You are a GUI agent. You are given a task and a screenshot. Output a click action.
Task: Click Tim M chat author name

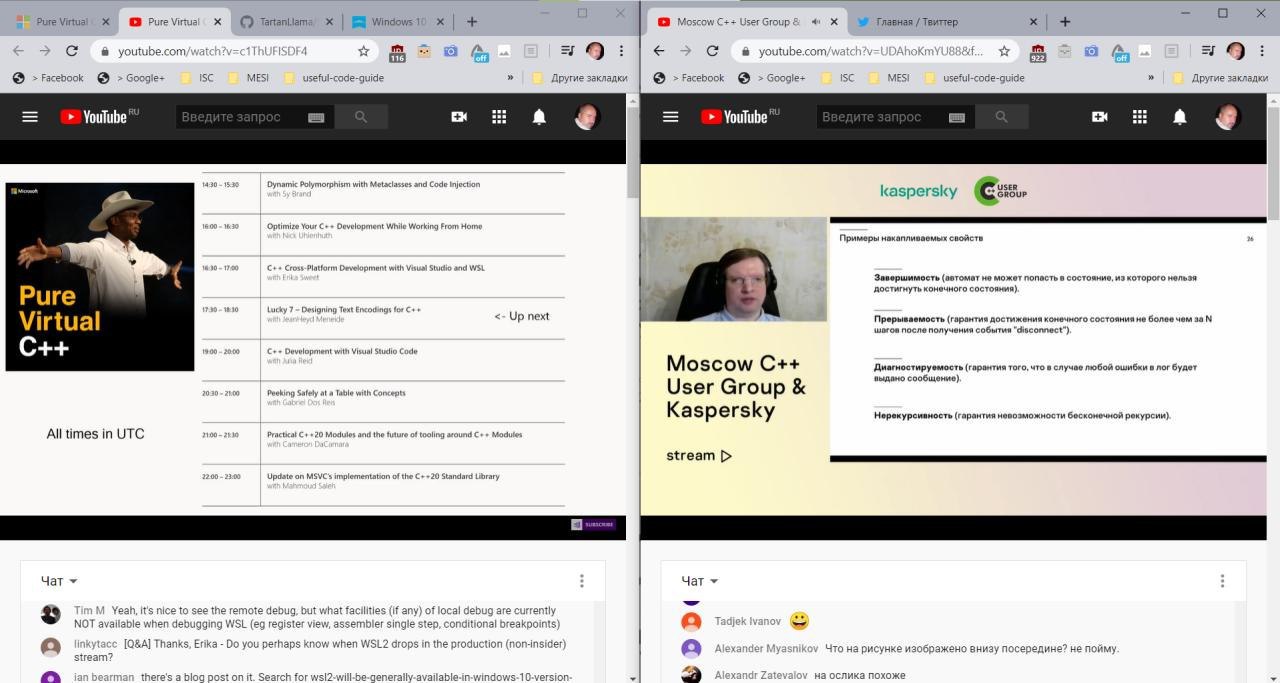click(x=89, y=610)
